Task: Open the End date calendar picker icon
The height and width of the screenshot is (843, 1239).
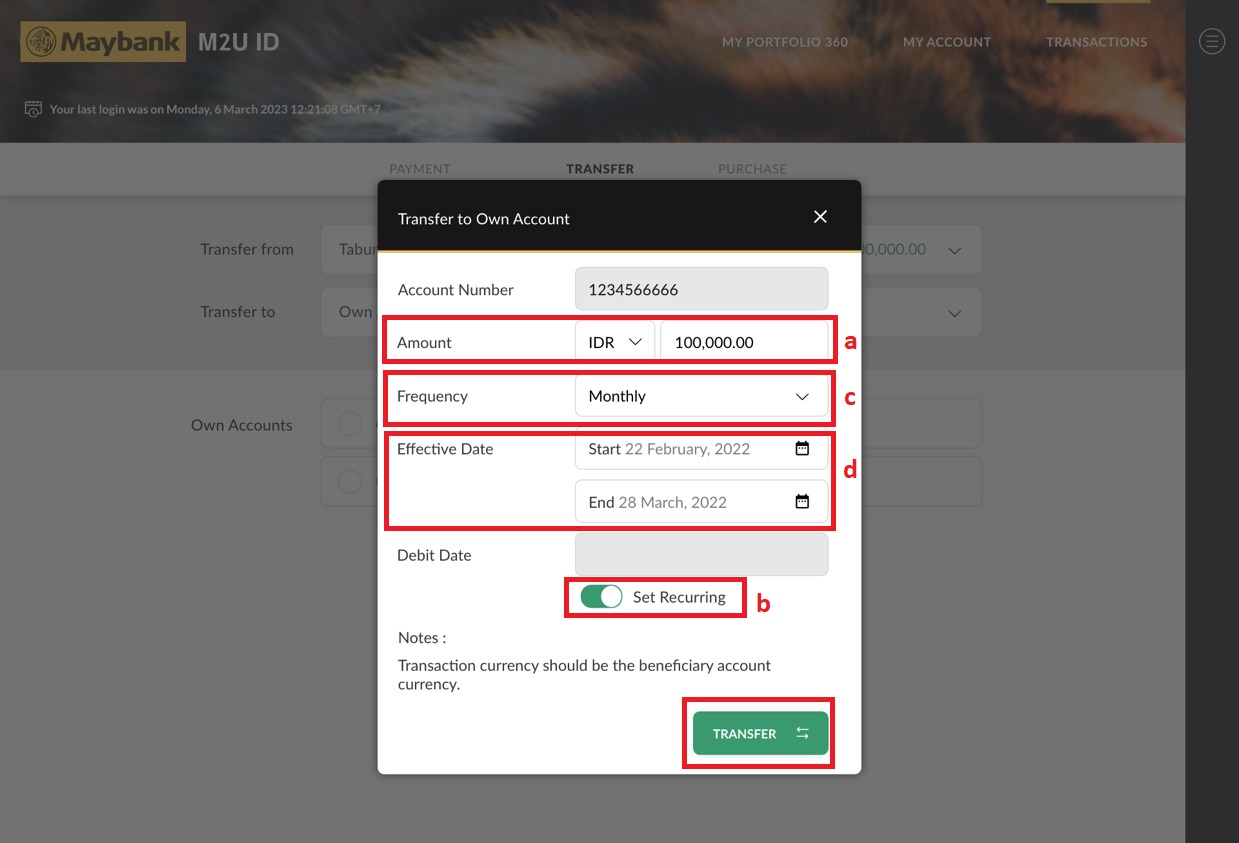Action: coord(802,502)
